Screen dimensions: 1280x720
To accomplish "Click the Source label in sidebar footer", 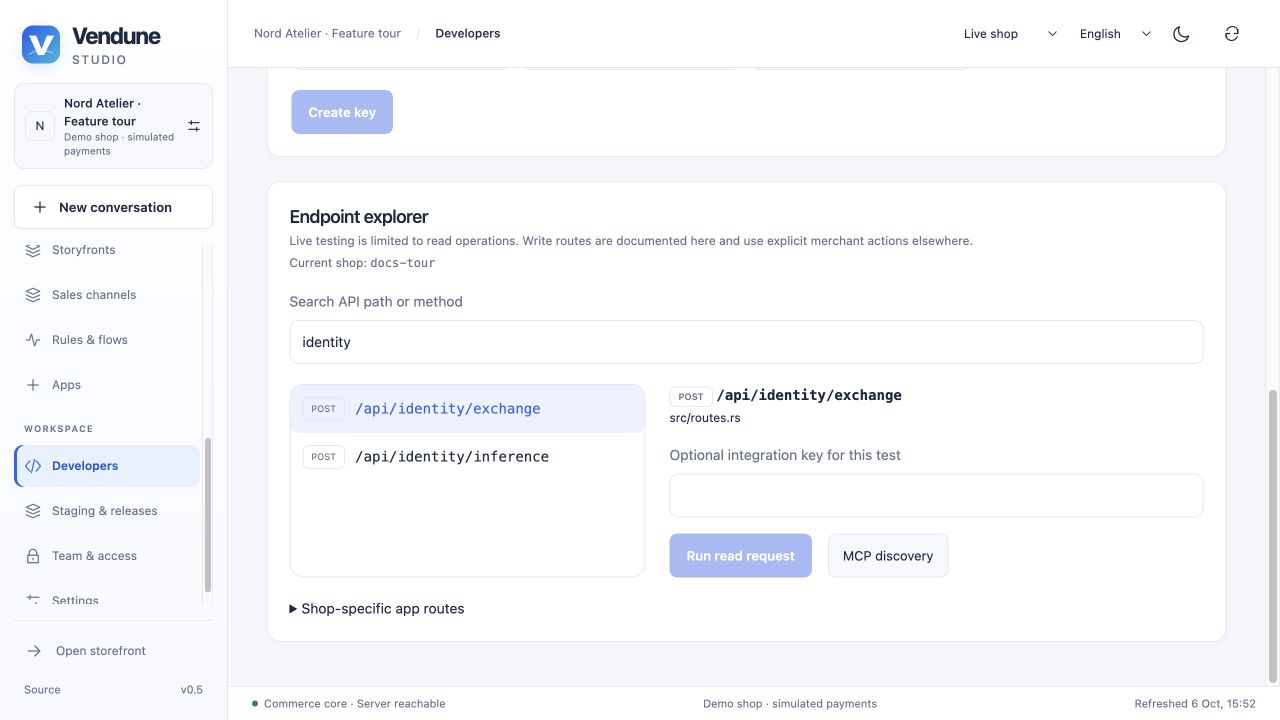I will tap(42, 690).
